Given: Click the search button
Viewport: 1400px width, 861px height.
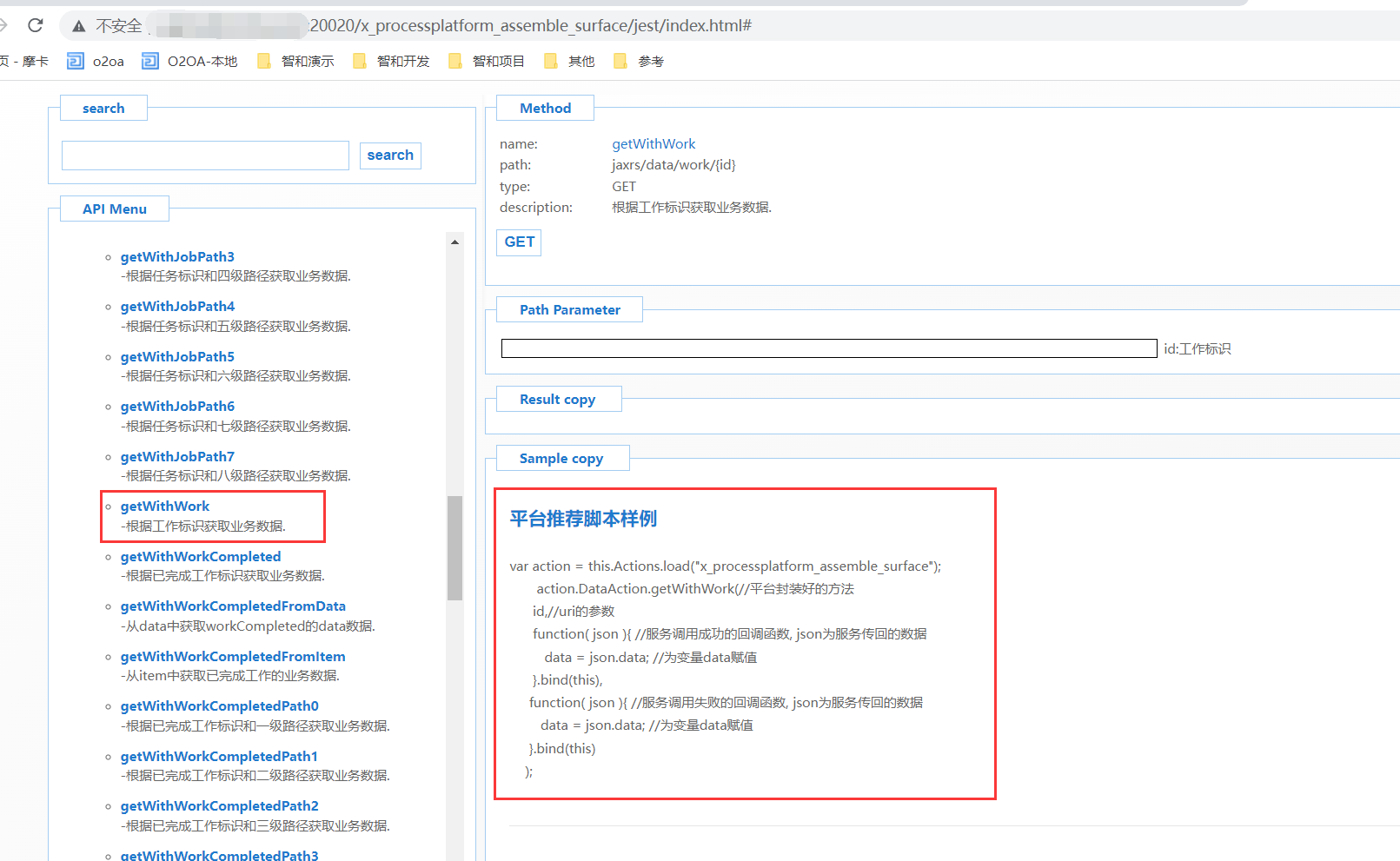Looking at the screenshot, I should (390, 156).
